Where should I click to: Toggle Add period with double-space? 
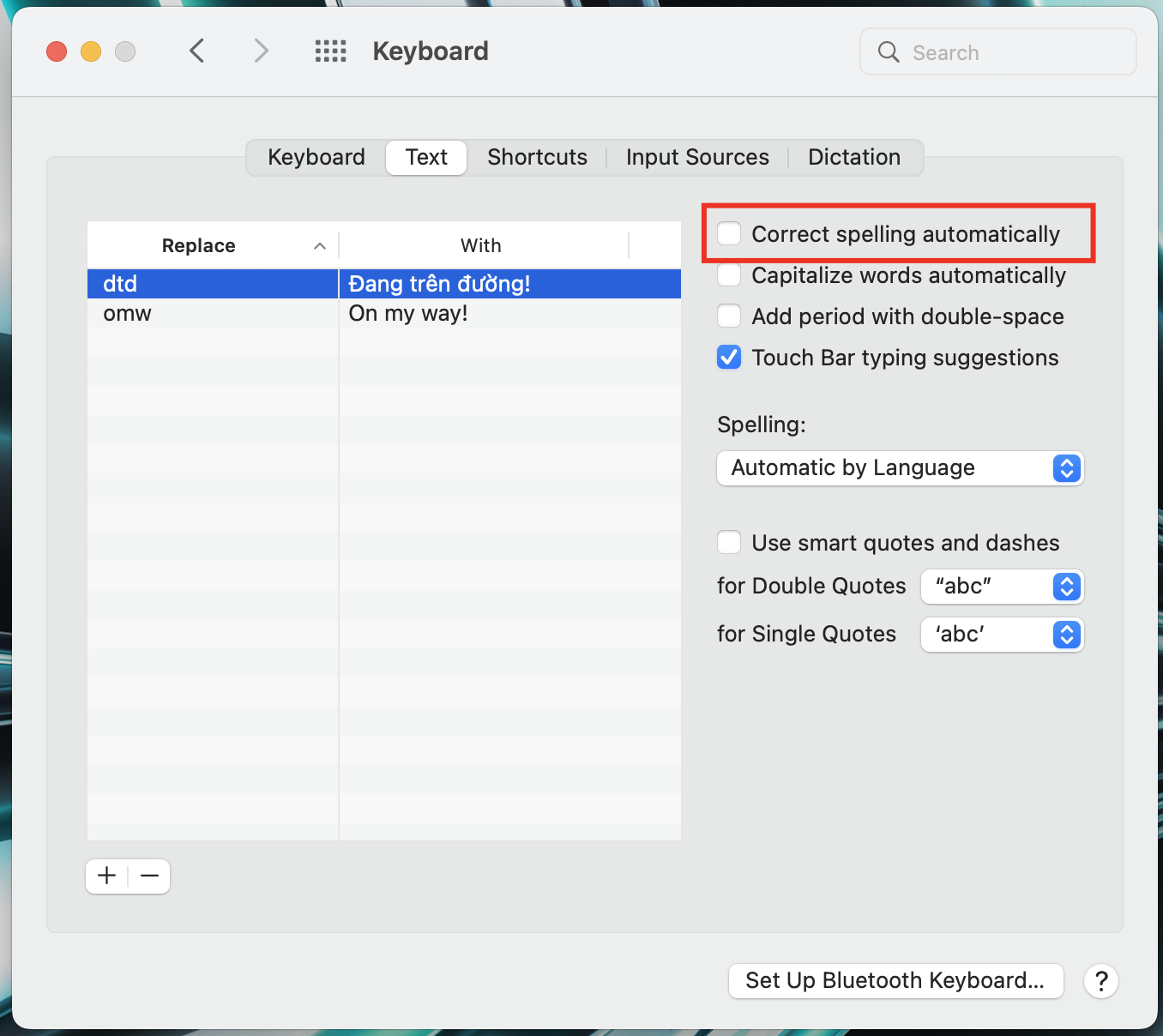[729, 316]
